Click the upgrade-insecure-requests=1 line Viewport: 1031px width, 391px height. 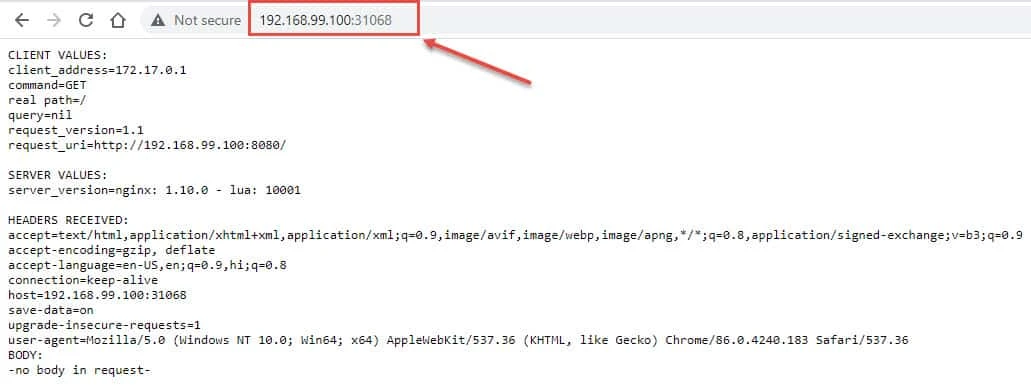point(105,325)
